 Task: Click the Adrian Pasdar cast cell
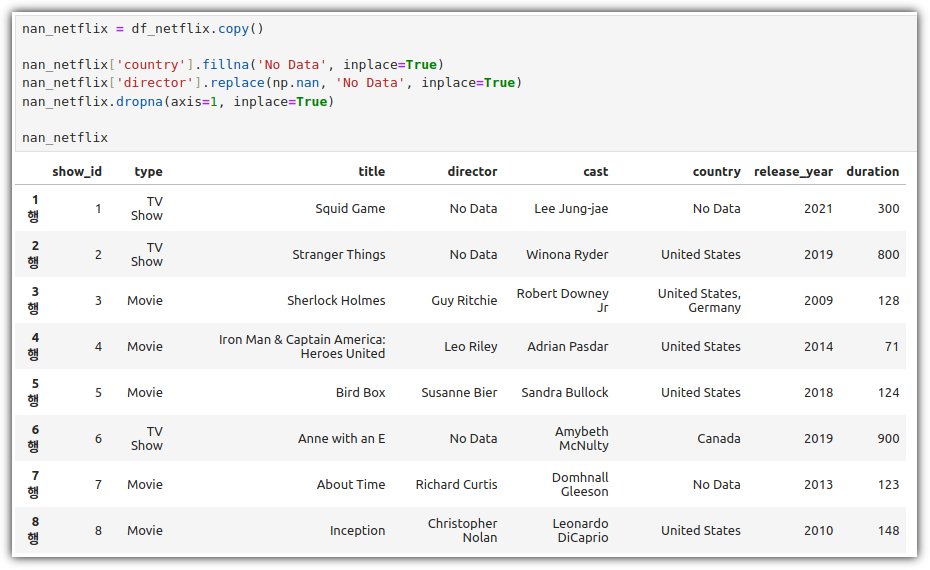pyautogui.click(x=568, y=346)
